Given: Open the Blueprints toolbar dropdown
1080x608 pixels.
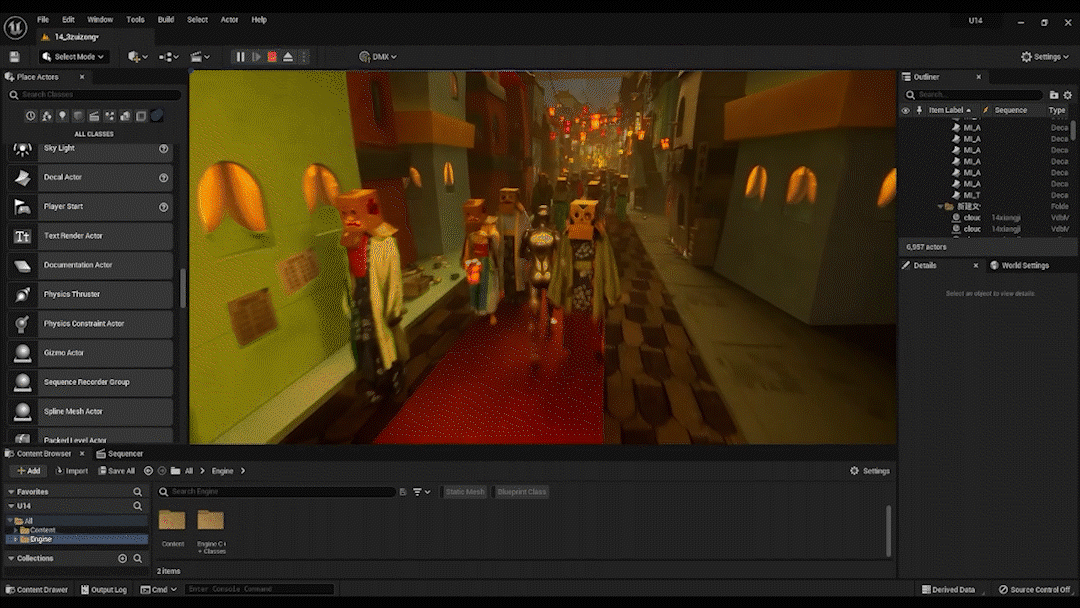Looking at the screenshot, I should point(169,57).
